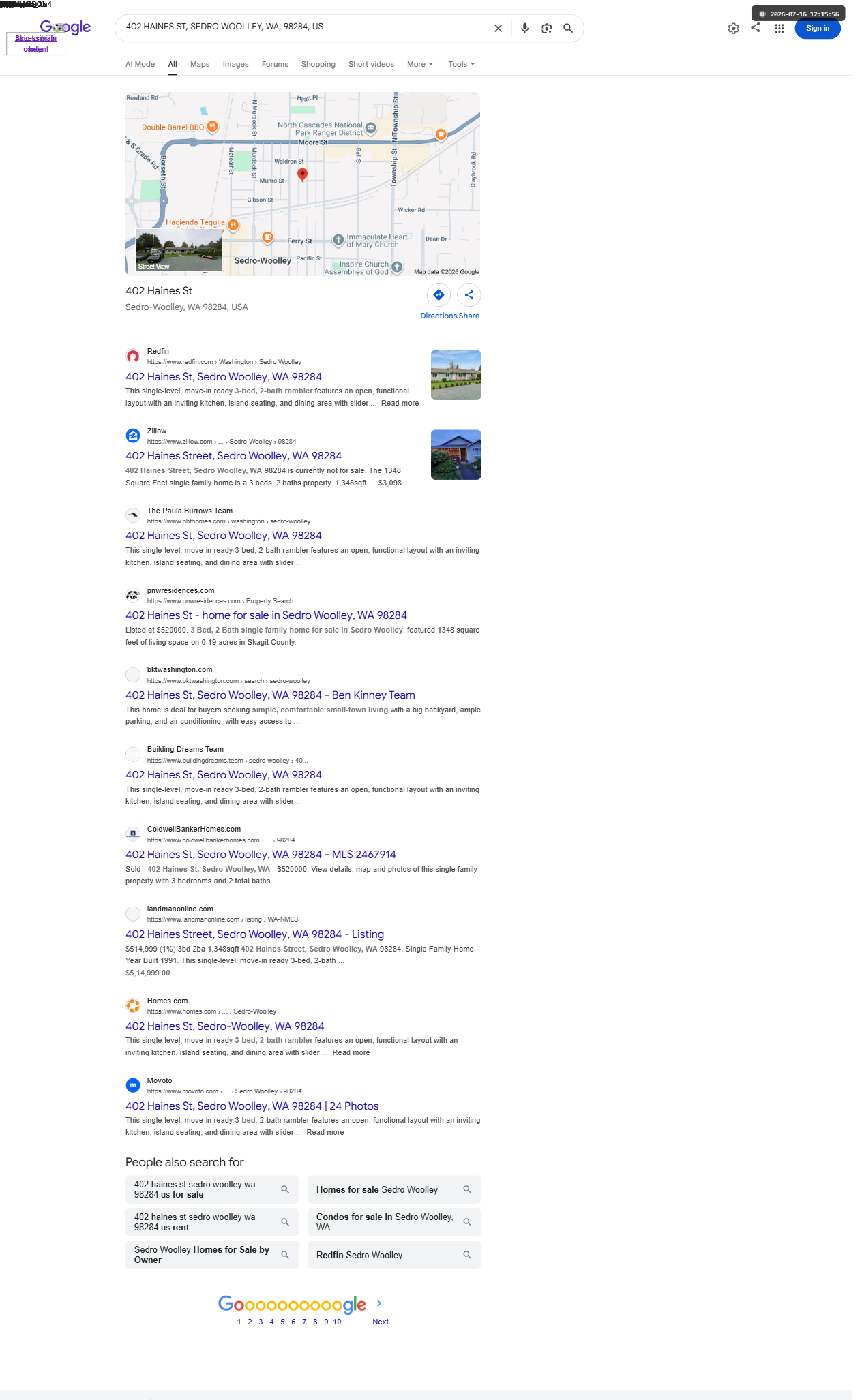Switch to the Images tab
The image size is (862, 1400).
235,64
